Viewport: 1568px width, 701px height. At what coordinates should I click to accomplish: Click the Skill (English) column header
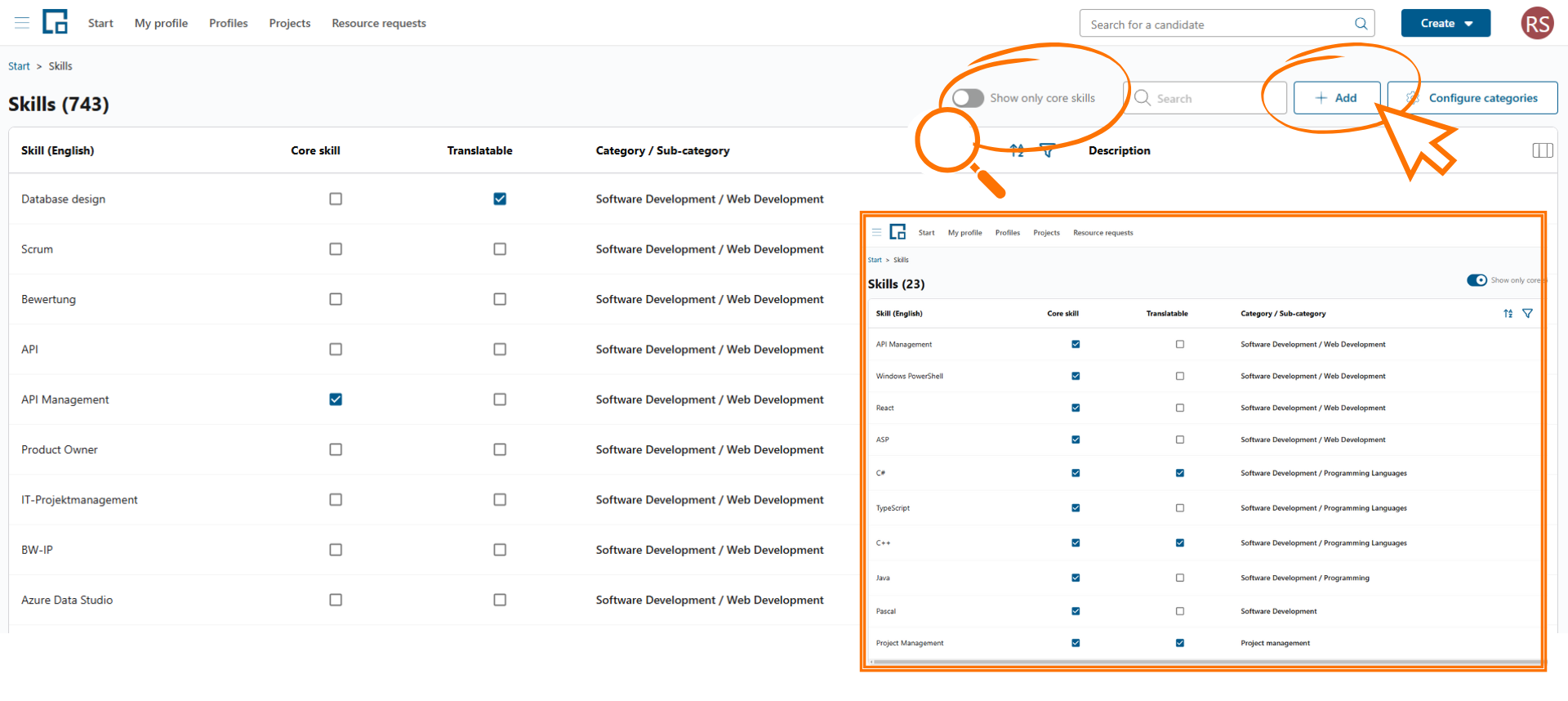tap(58, 150)
